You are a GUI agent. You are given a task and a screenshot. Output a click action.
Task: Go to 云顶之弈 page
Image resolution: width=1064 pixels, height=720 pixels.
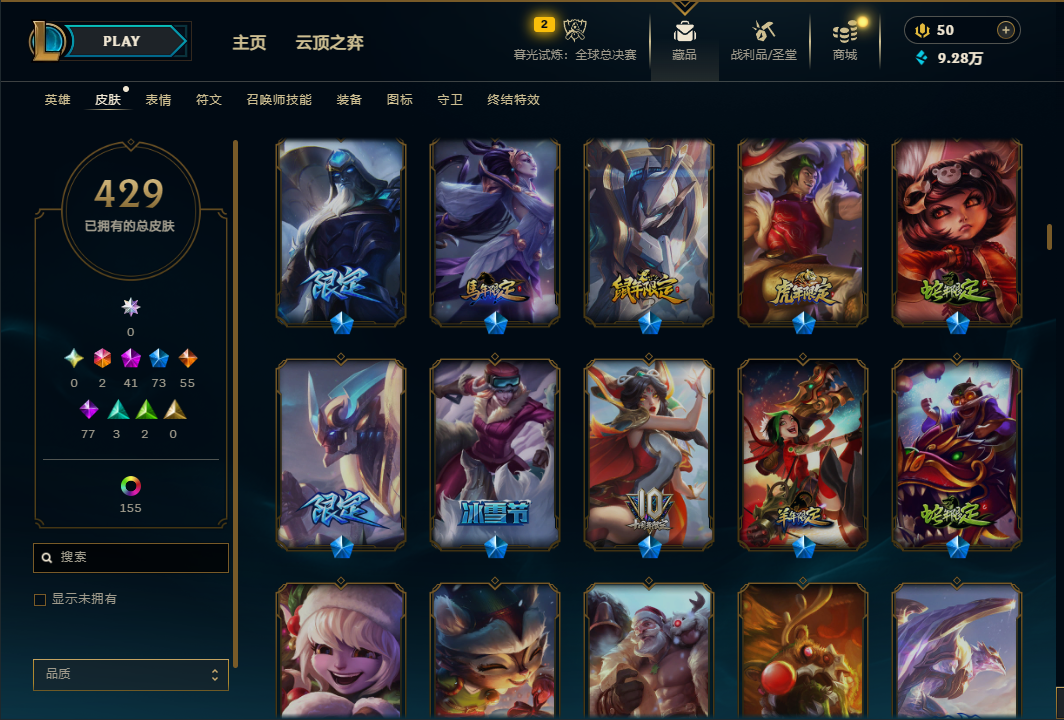pos(329,43)
